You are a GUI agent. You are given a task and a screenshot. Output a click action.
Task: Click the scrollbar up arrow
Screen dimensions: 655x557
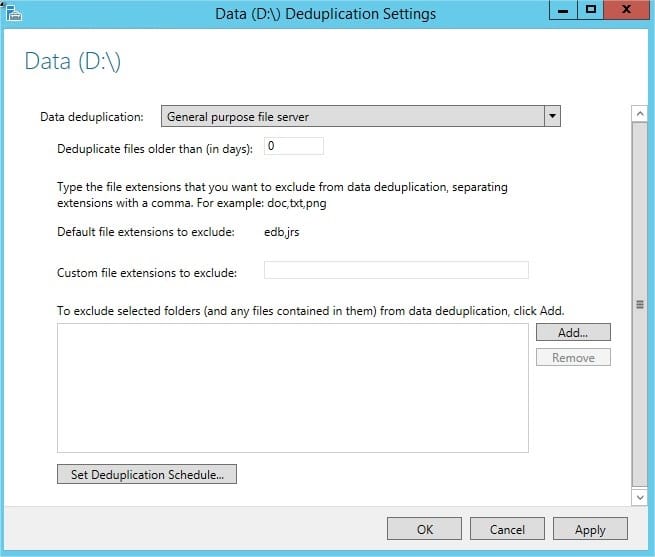click(640, 114)
